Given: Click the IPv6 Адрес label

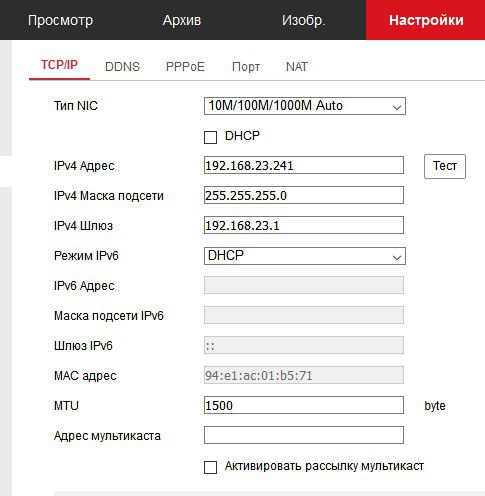Looking at the screenshot, I should pyautogui.click(x=84, y=286).
